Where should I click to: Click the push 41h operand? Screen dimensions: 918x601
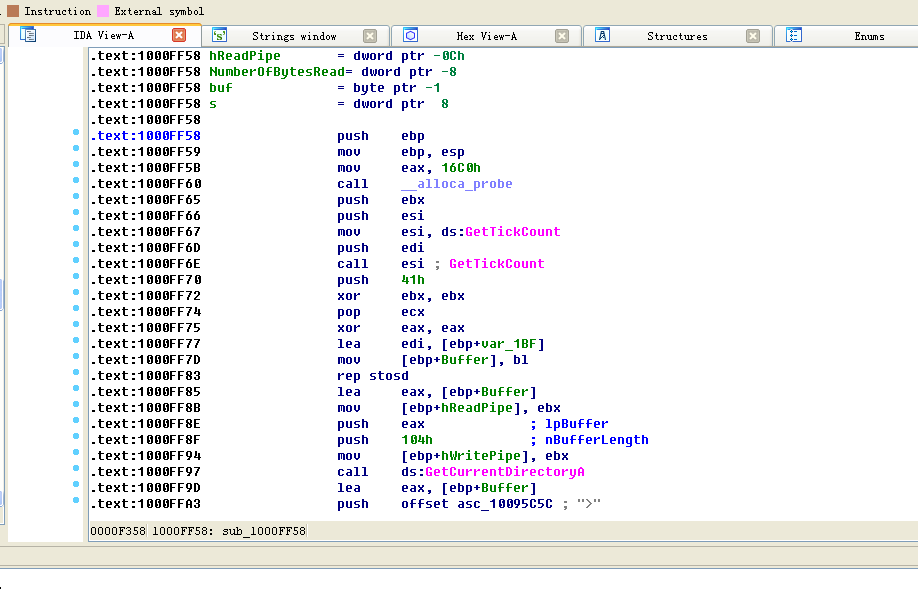tap(413, 280)
